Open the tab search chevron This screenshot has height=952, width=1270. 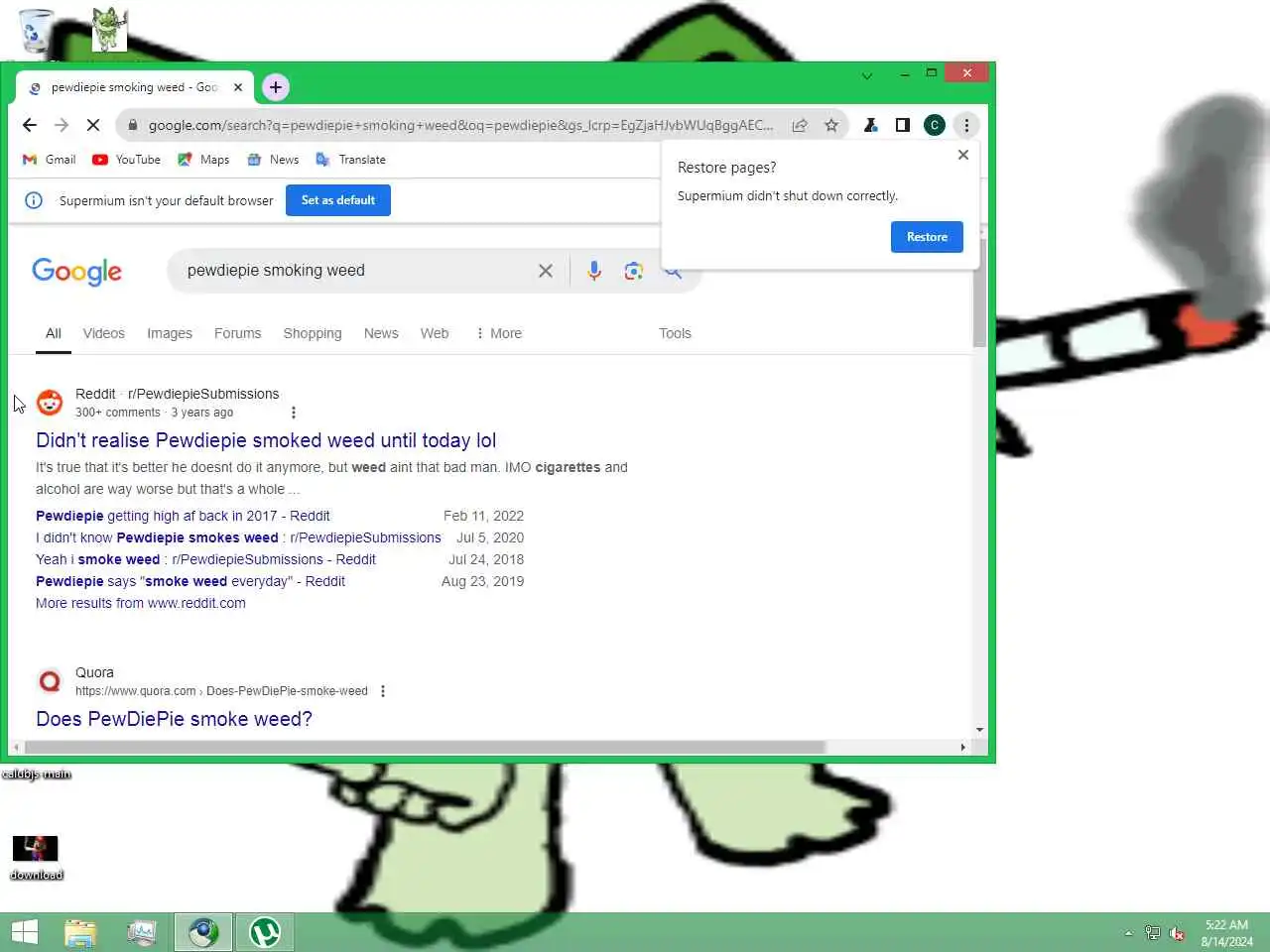[867, 75]
